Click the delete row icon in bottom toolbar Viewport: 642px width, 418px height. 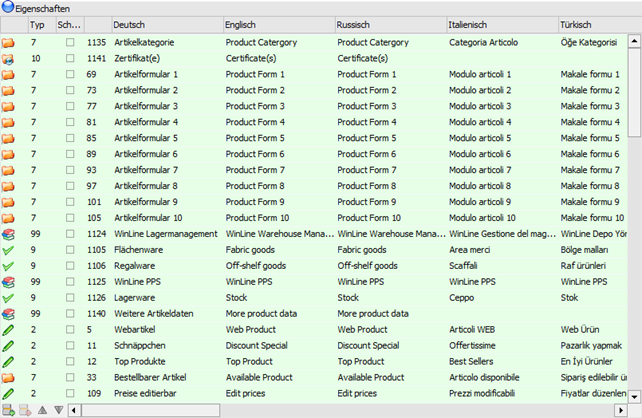click(24, 410)
